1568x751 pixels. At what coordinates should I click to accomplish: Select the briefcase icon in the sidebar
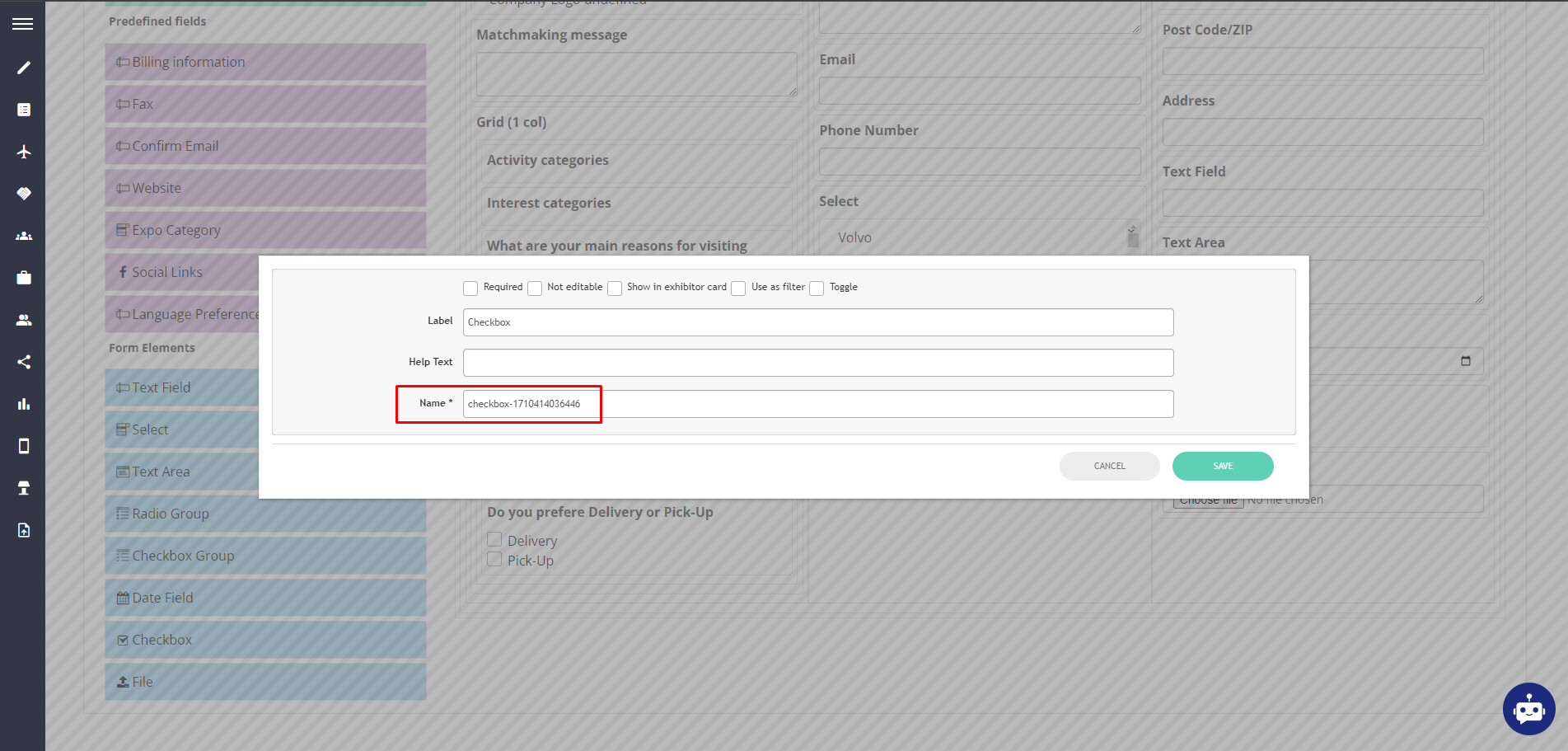pyautogui.click(x=23, y=278)
